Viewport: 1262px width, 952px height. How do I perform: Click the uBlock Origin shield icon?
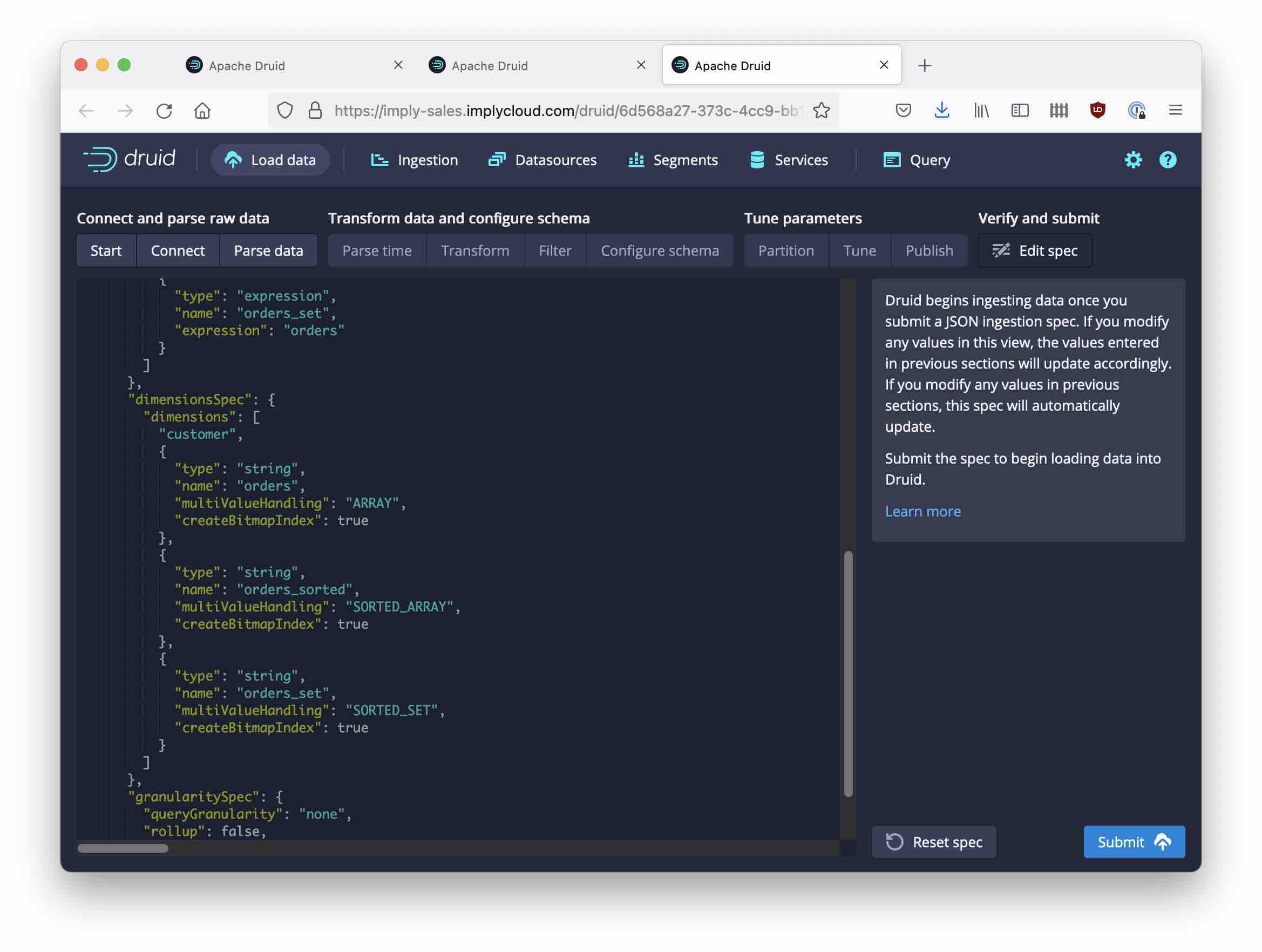click(1097, 110)
